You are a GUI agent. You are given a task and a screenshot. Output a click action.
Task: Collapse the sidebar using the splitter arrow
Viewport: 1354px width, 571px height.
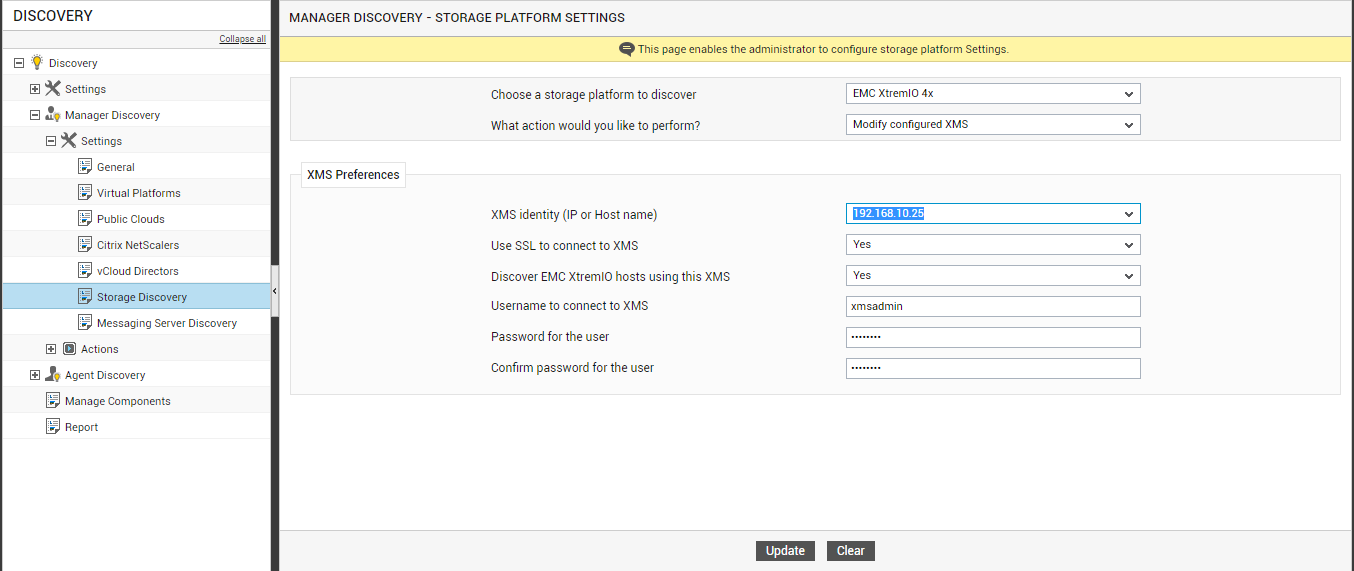275,291
